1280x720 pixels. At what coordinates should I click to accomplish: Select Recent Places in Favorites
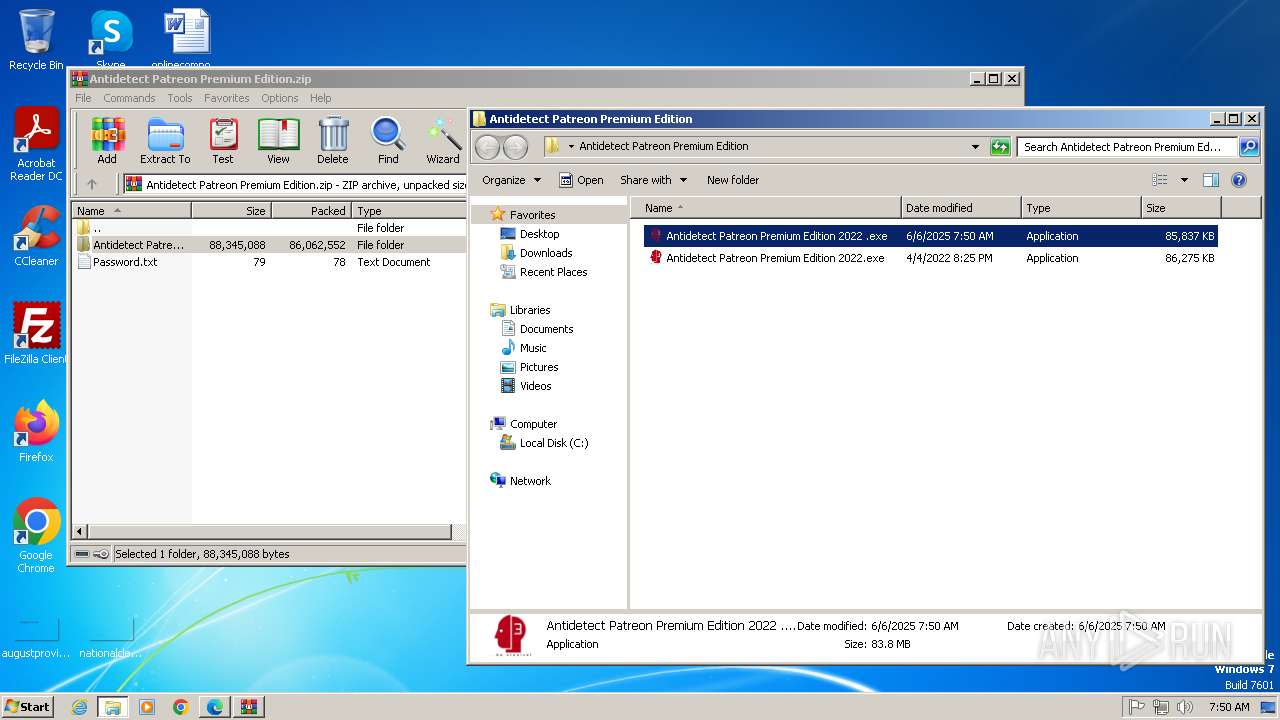coord(553,272)
